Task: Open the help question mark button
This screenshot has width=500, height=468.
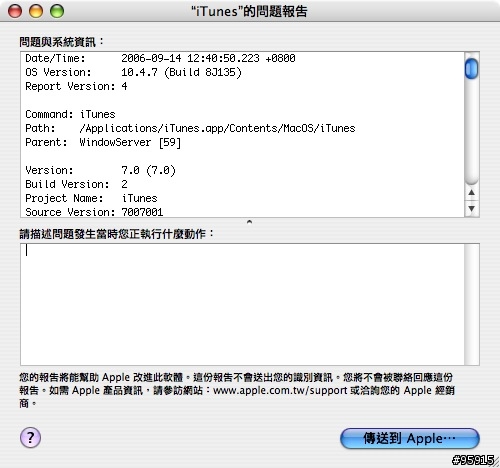Action: [x=30, y=437]
